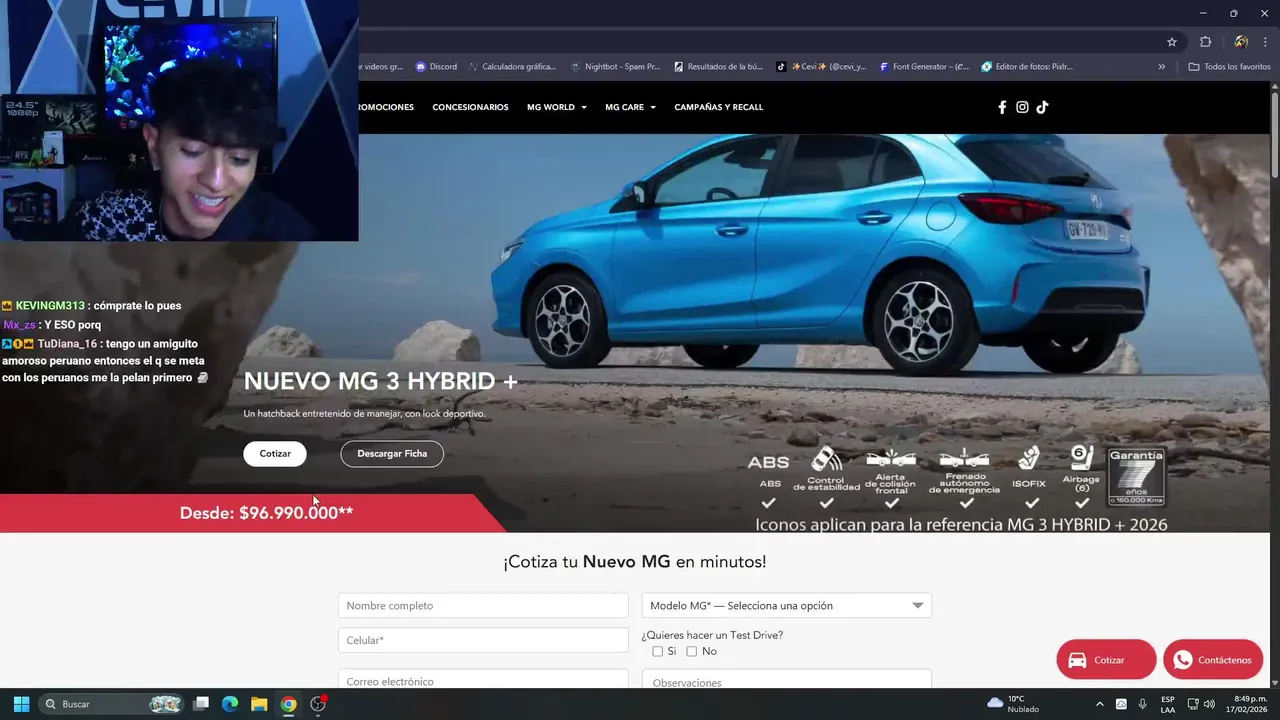This screenshot has height=720, width=1280.
Task: Open the weather widget showing 10°C Nublado
Action: [x=1013, y=704]
